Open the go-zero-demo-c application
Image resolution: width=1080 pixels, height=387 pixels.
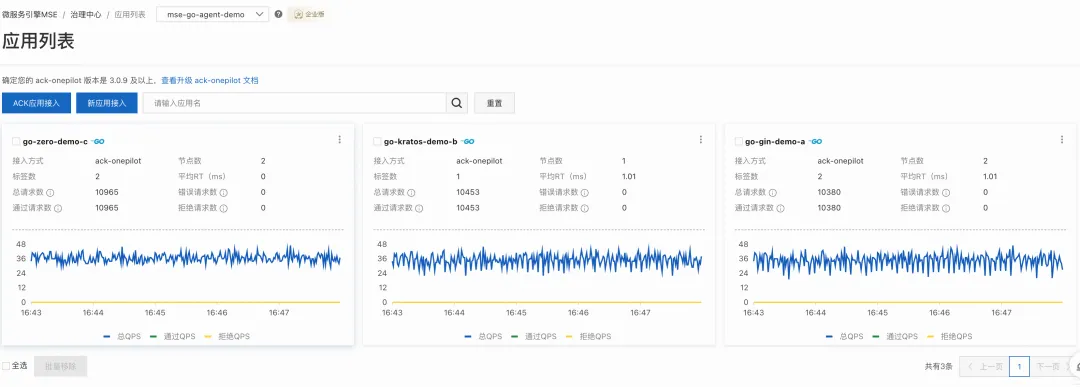[55, 141]
